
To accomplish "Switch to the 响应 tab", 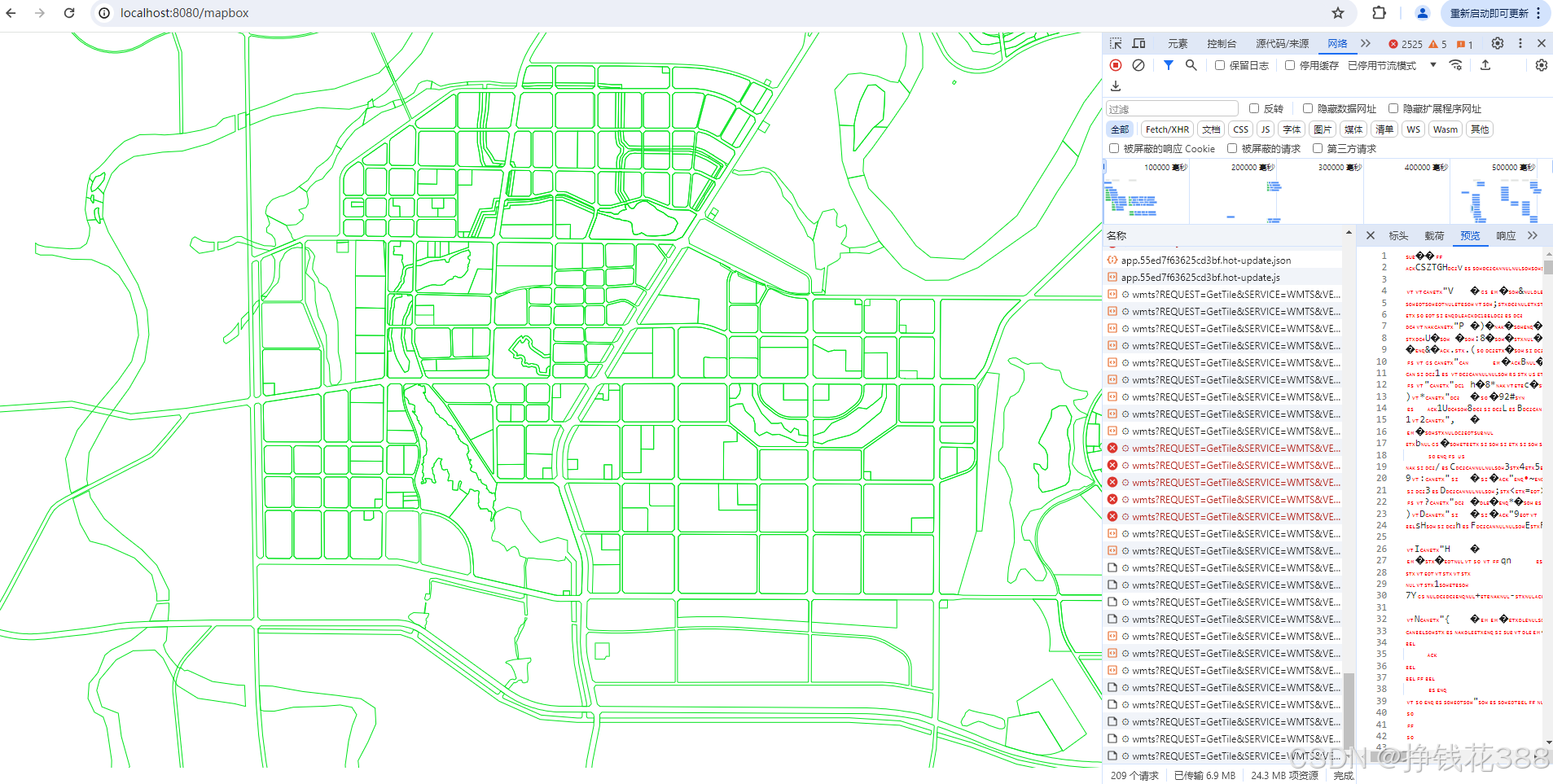I will click(1506, 235).
